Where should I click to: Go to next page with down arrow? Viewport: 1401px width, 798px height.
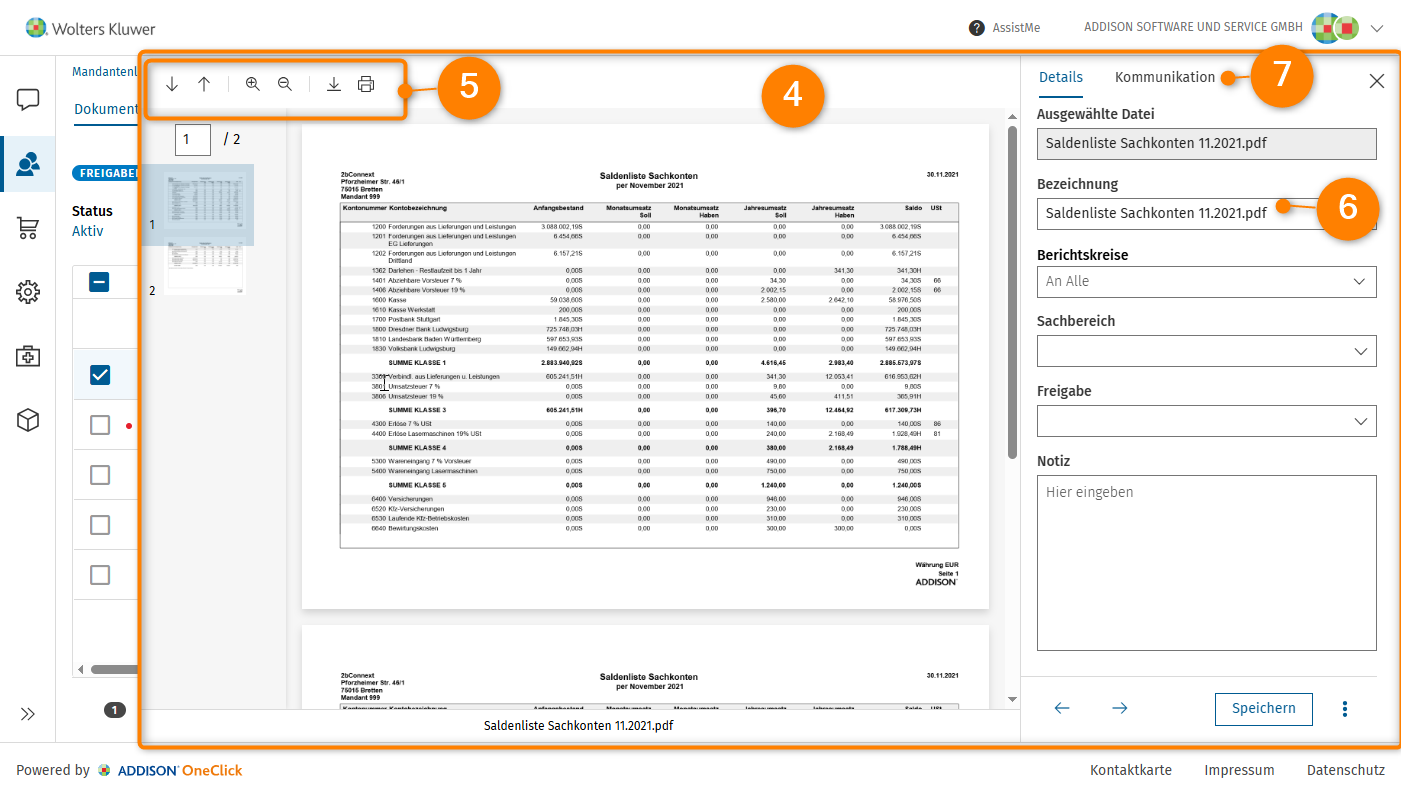click(x=172, y=85)
